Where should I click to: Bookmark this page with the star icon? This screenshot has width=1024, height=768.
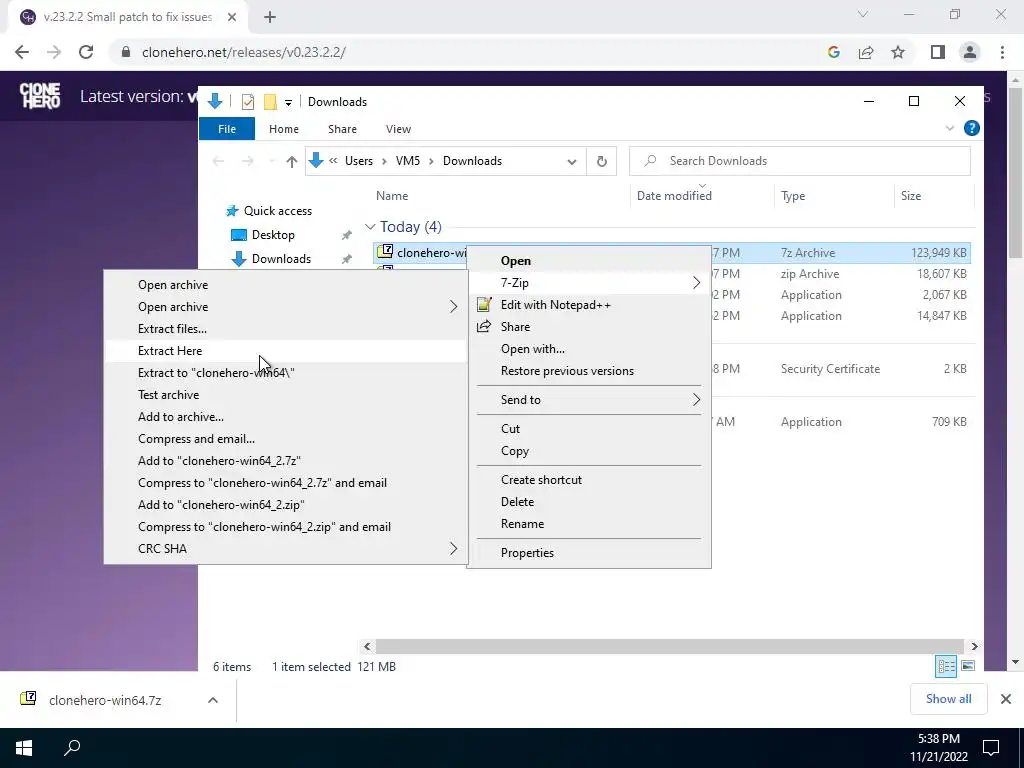[898, 52]
